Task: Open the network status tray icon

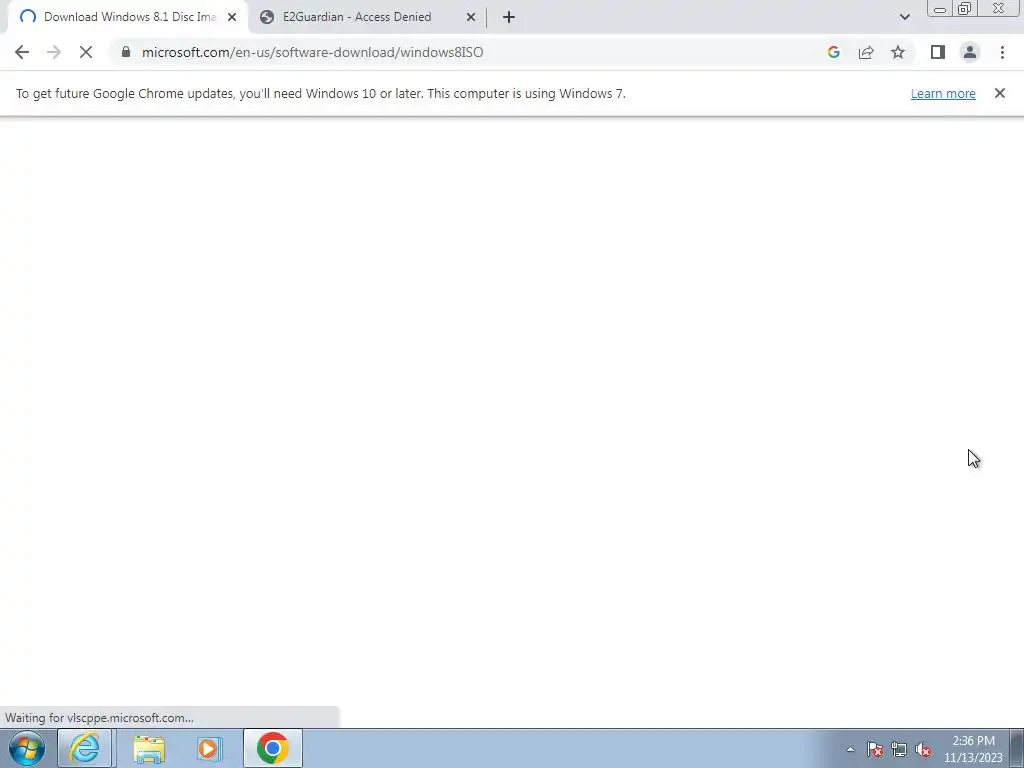Action: (x=899, y=750)
